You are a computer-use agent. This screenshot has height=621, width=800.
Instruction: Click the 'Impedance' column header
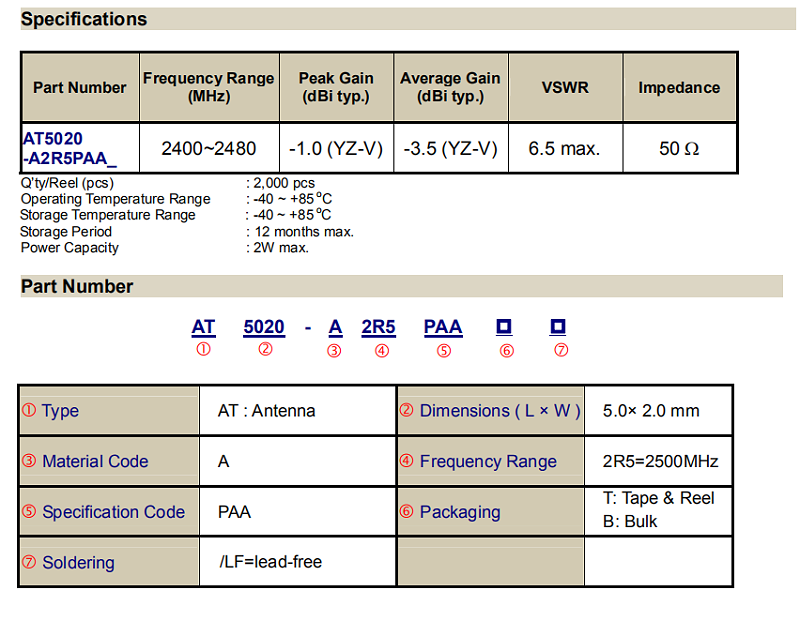coord(679,87)
